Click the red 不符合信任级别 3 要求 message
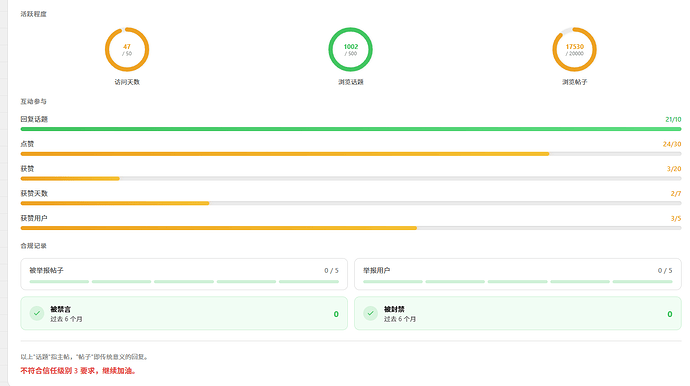 78,371
